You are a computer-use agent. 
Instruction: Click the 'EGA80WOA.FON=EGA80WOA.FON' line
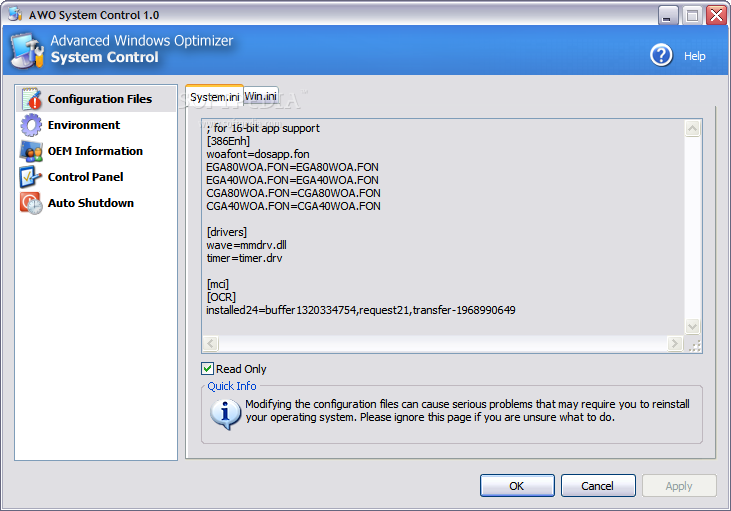292,167
